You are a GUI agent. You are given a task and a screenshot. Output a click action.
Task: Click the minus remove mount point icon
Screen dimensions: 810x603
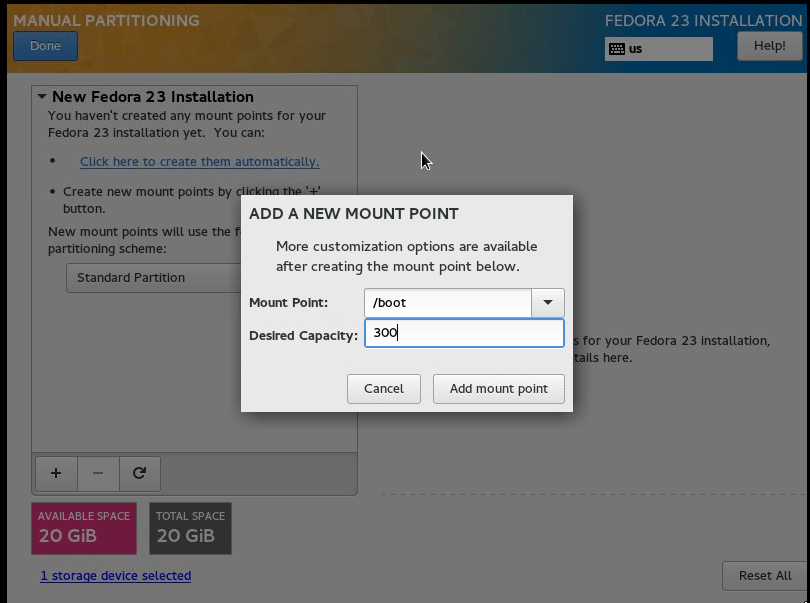point(98,473)
